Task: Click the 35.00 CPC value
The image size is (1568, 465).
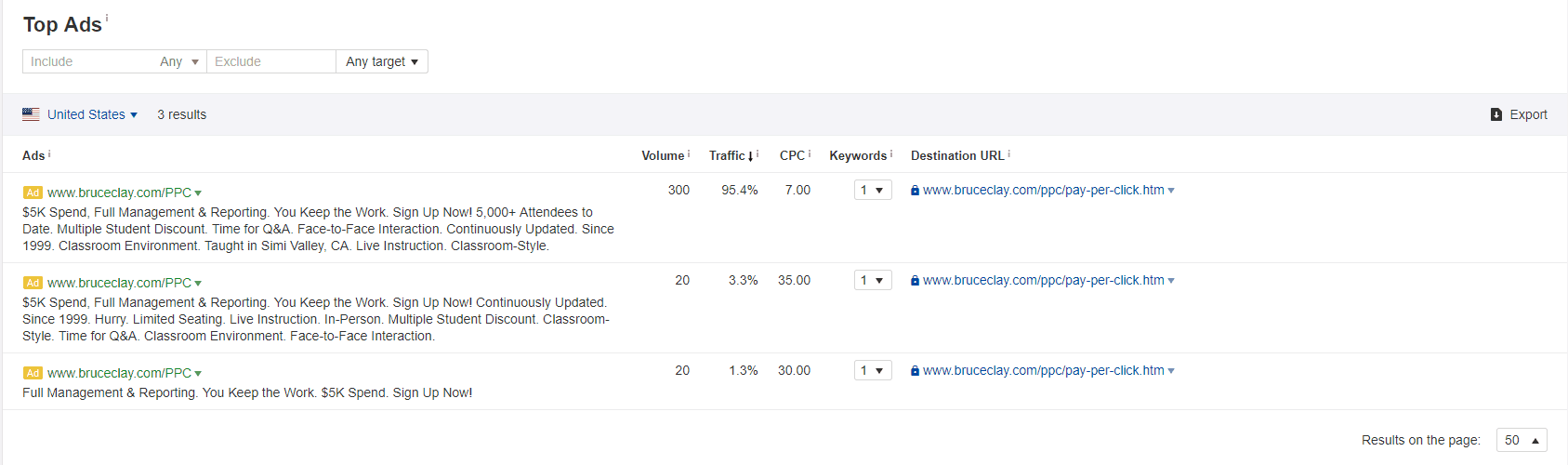Action: (x=794, y=280)
